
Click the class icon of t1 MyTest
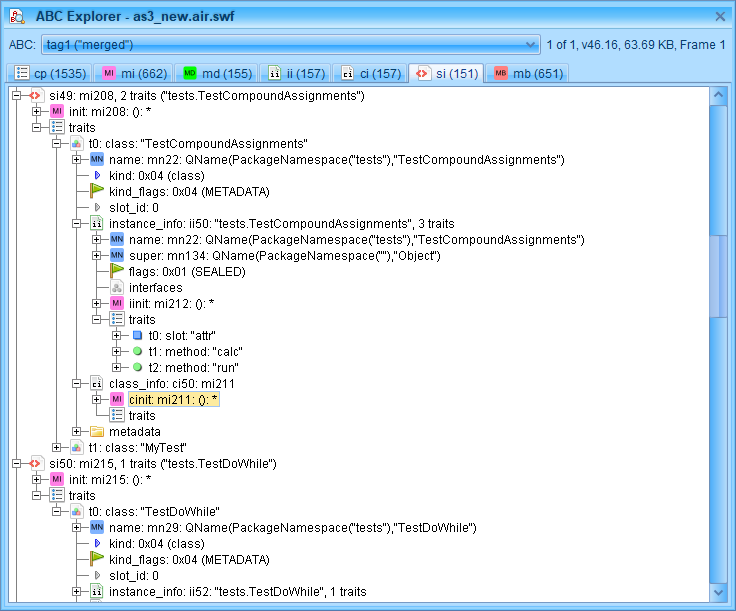77,448
